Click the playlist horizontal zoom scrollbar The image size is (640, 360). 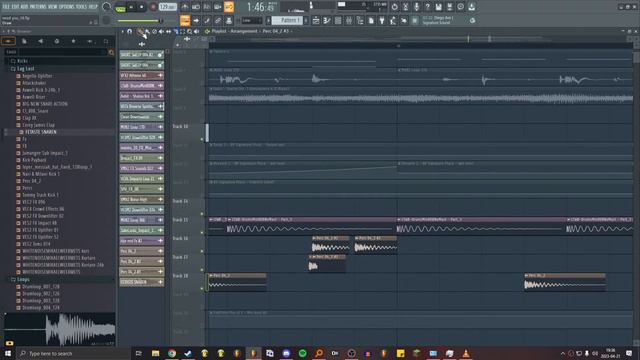point(419,39)
